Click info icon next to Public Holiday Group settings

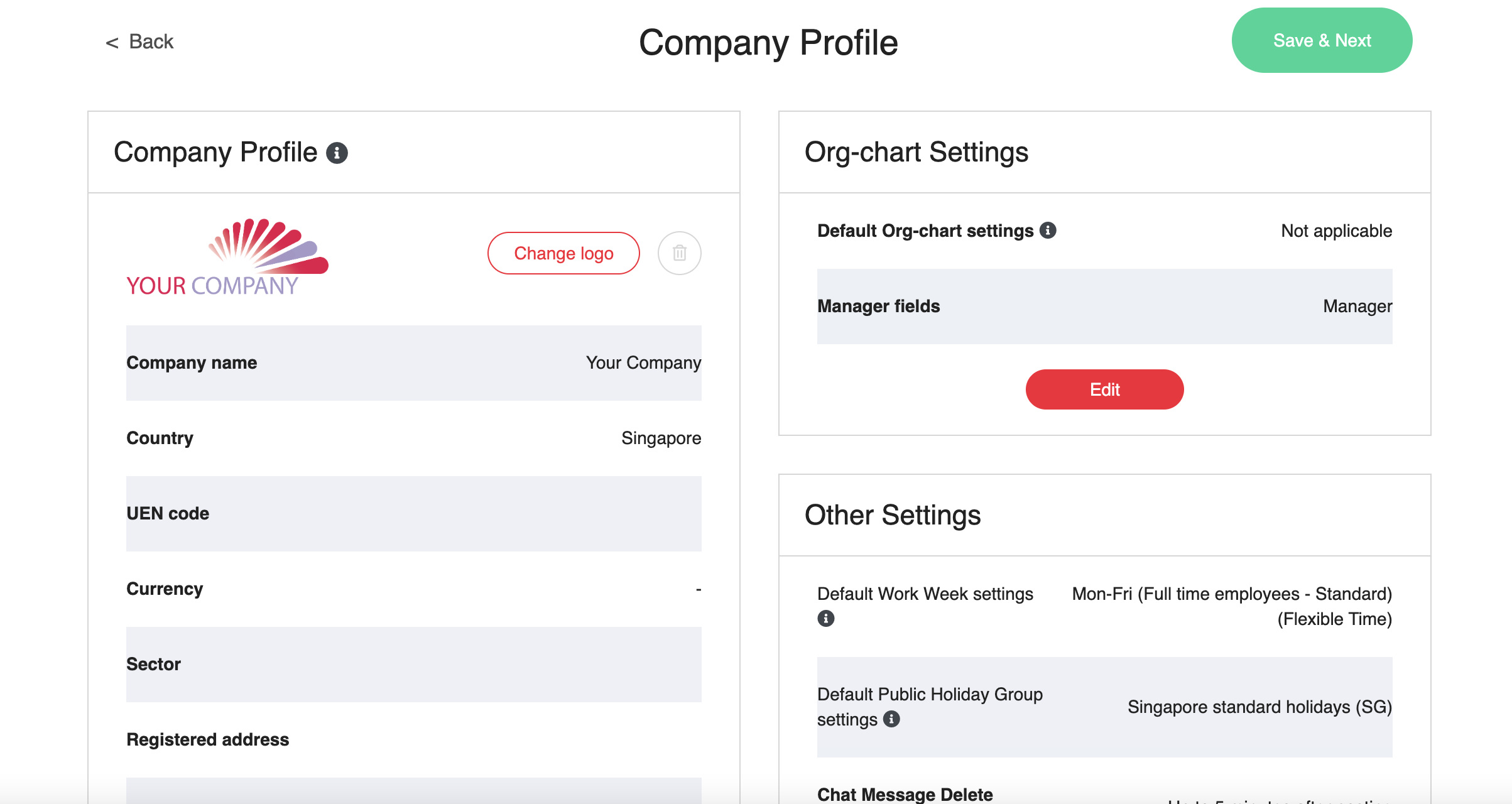891,719
